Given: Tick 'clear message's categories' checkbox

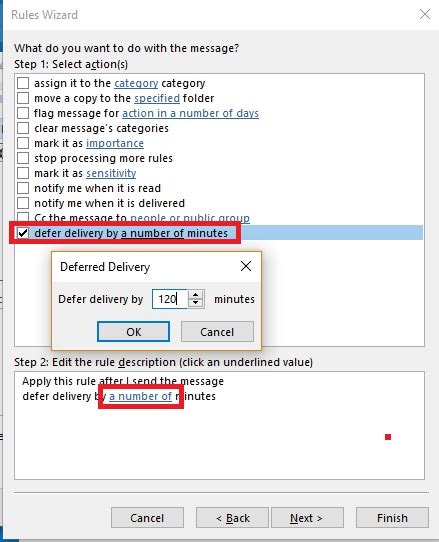Looking at the screenshot, I should pos(23,128).
